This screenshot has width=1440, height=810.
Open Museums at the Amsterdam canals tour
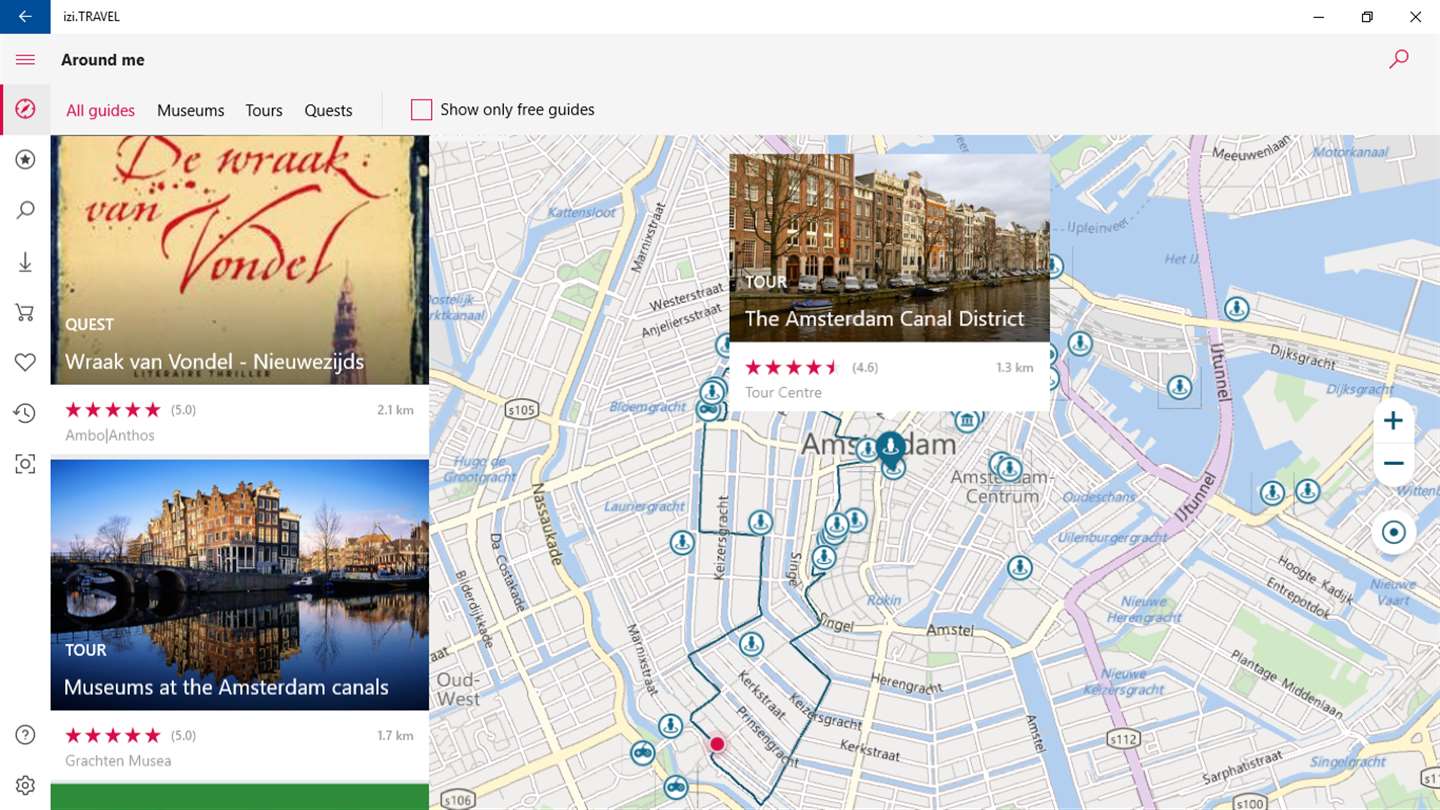click(240, 585)
